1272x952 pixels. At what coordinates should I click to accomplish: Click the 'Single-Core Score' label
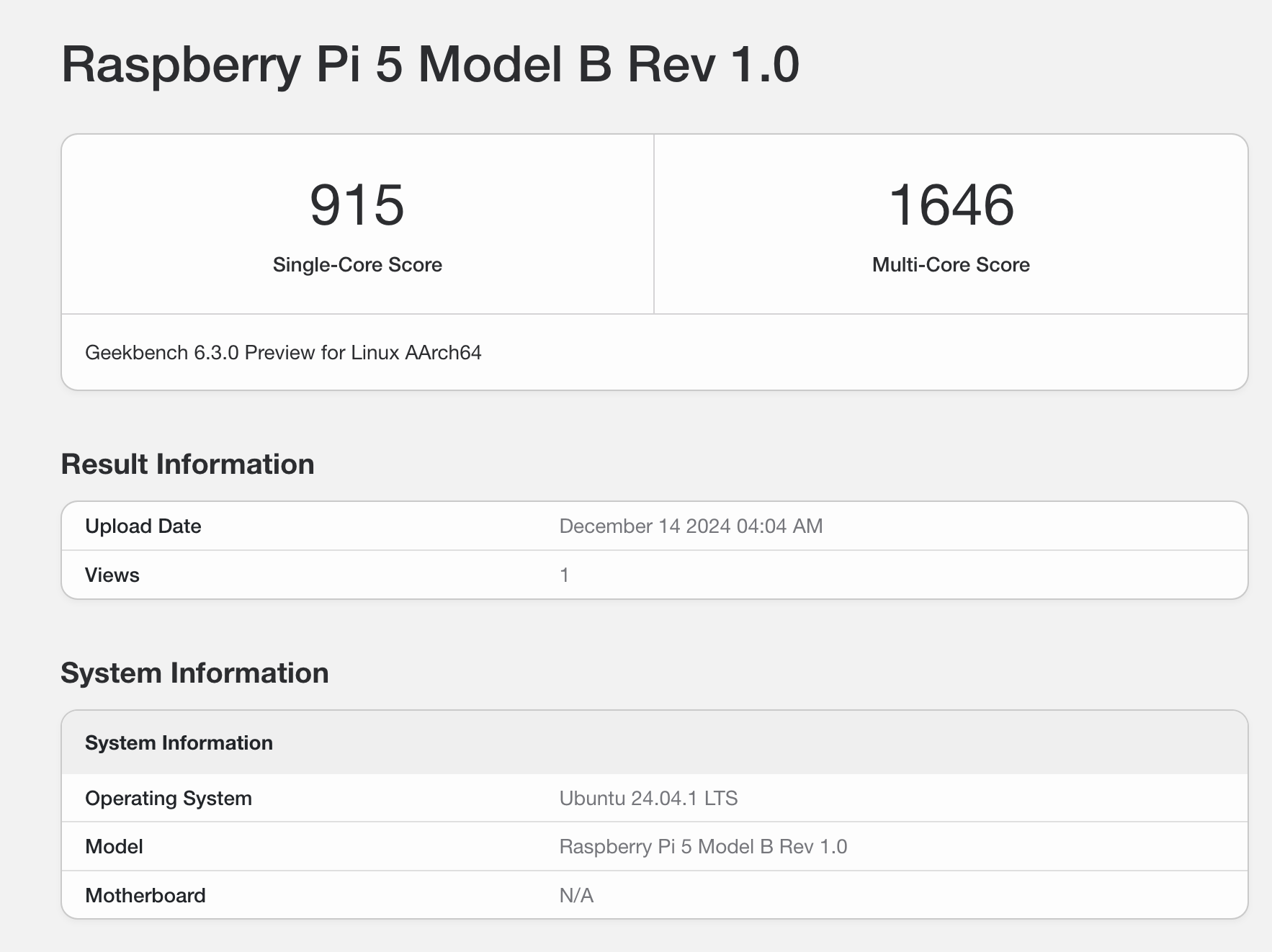[x=357, y=264]
